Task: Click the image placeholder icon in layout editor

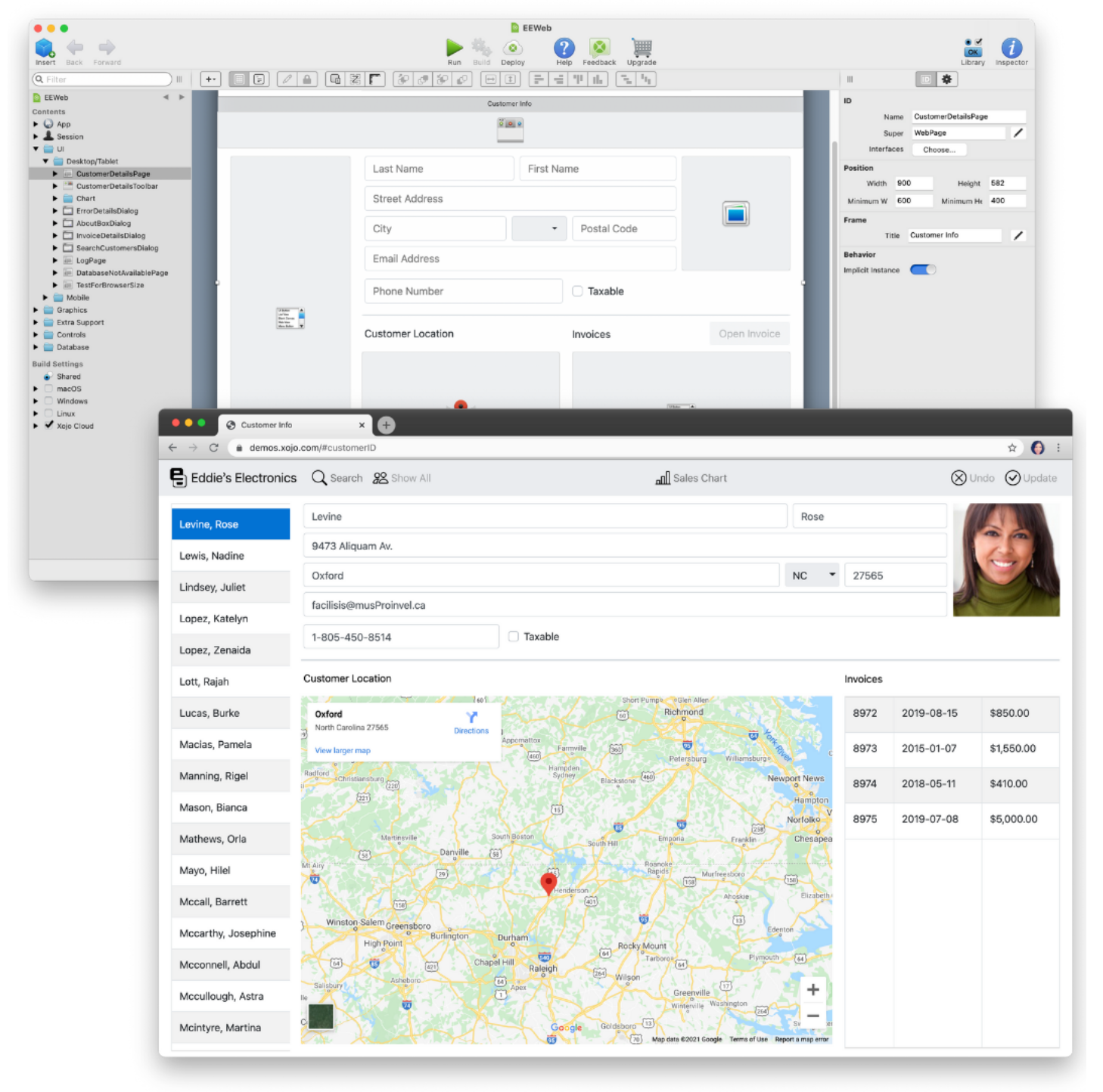Action: (736, 214)
